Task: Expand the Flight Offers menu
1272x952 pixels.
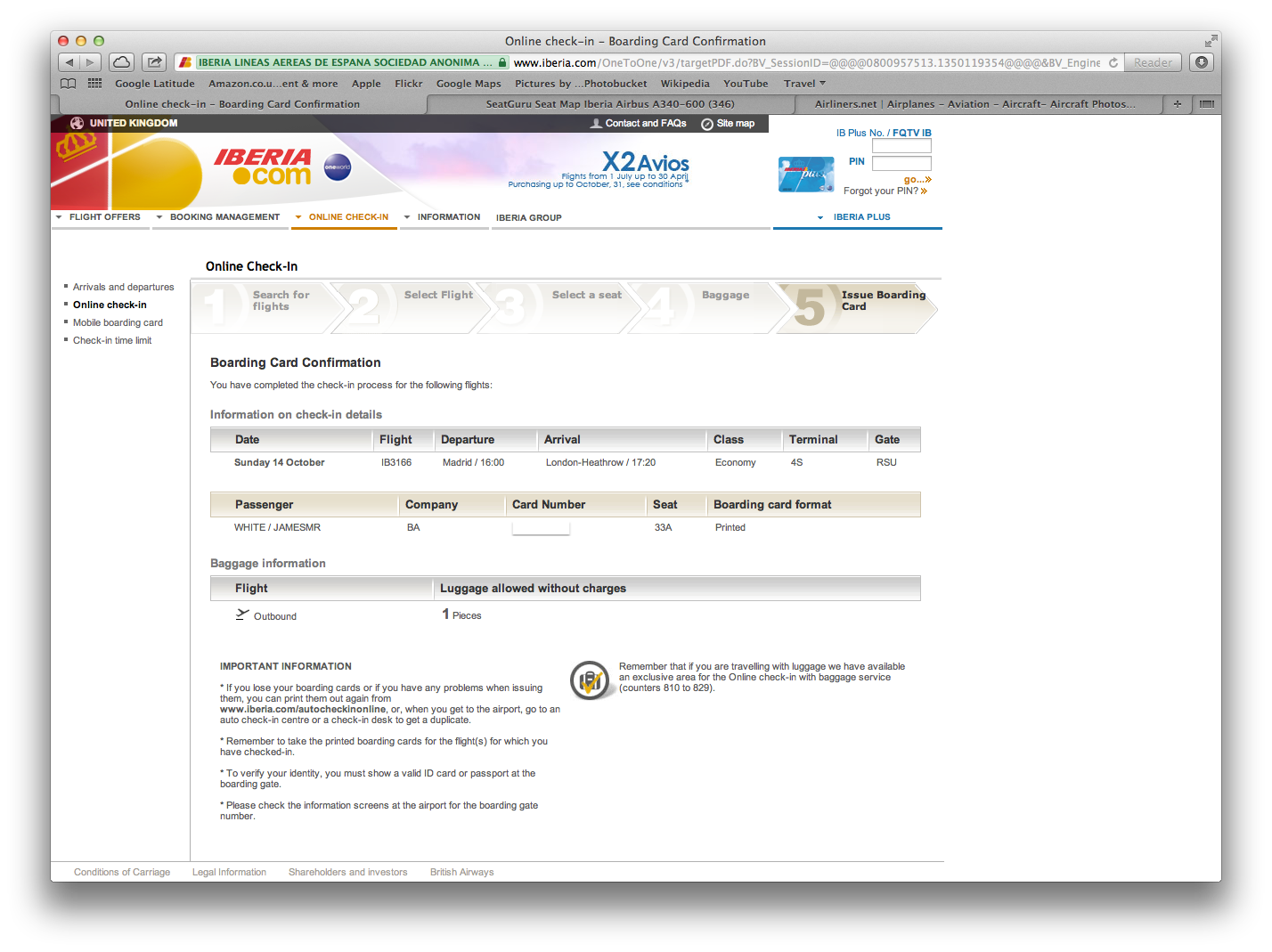Action: [98, 217]
